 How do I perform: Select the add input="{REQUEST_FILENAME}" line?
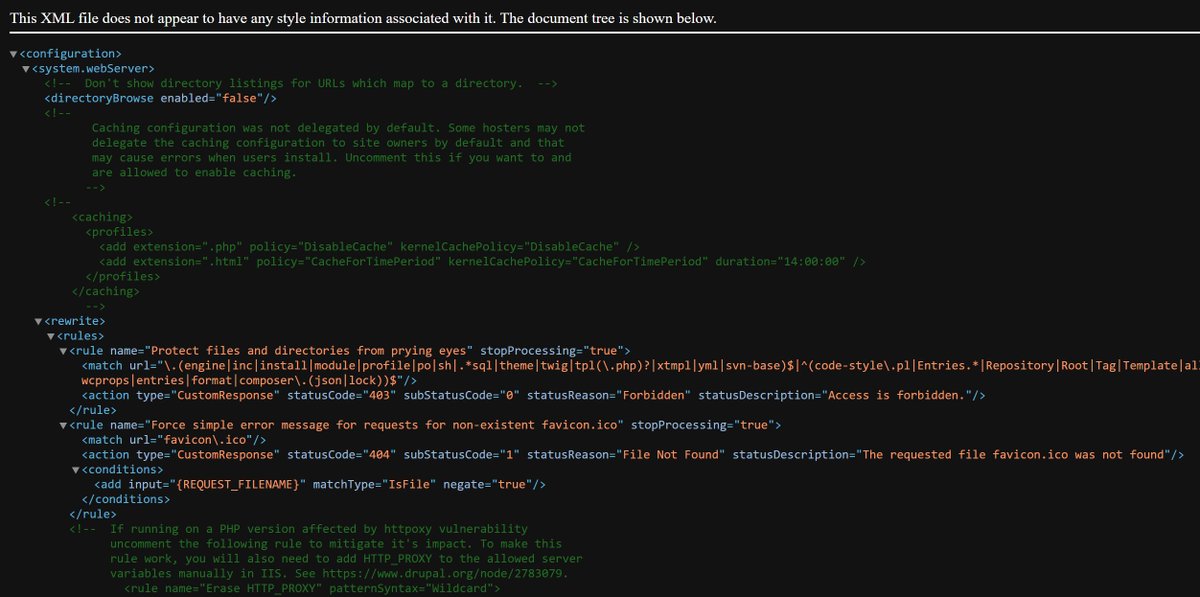point(320,485)
